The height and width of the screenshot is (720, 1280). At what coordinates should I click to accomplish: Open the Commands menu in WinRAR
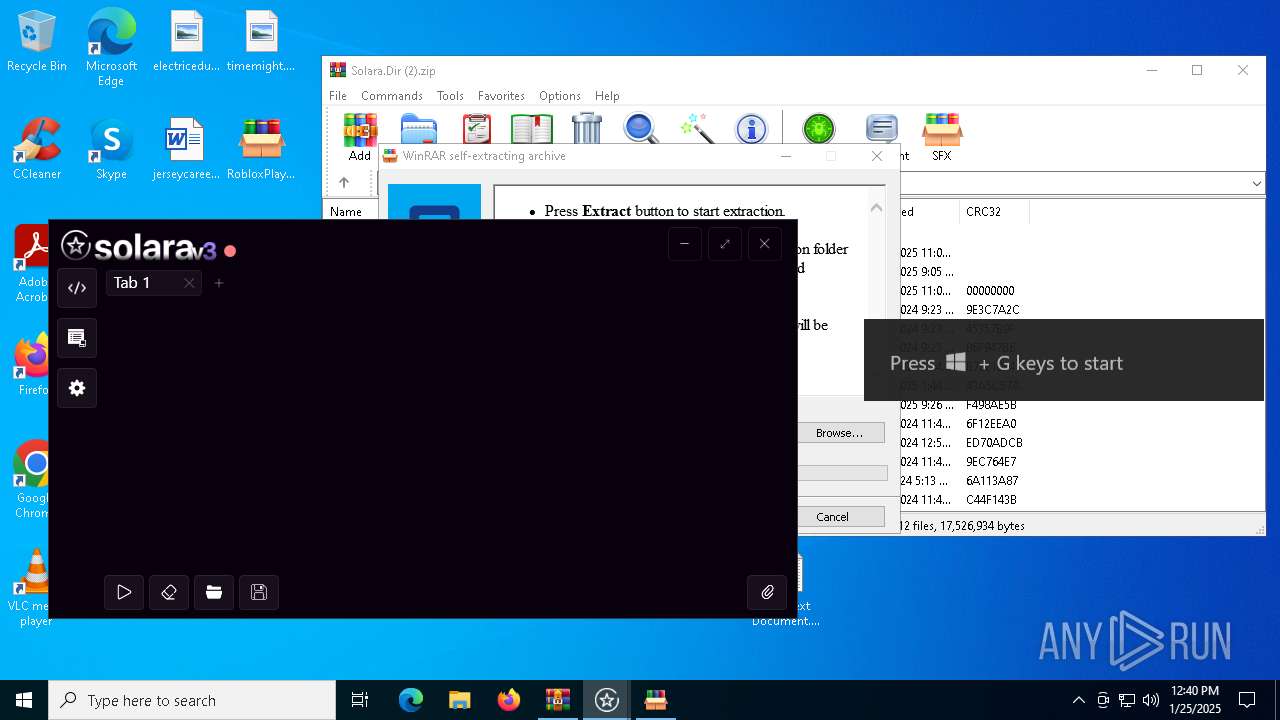coord(392,96)
